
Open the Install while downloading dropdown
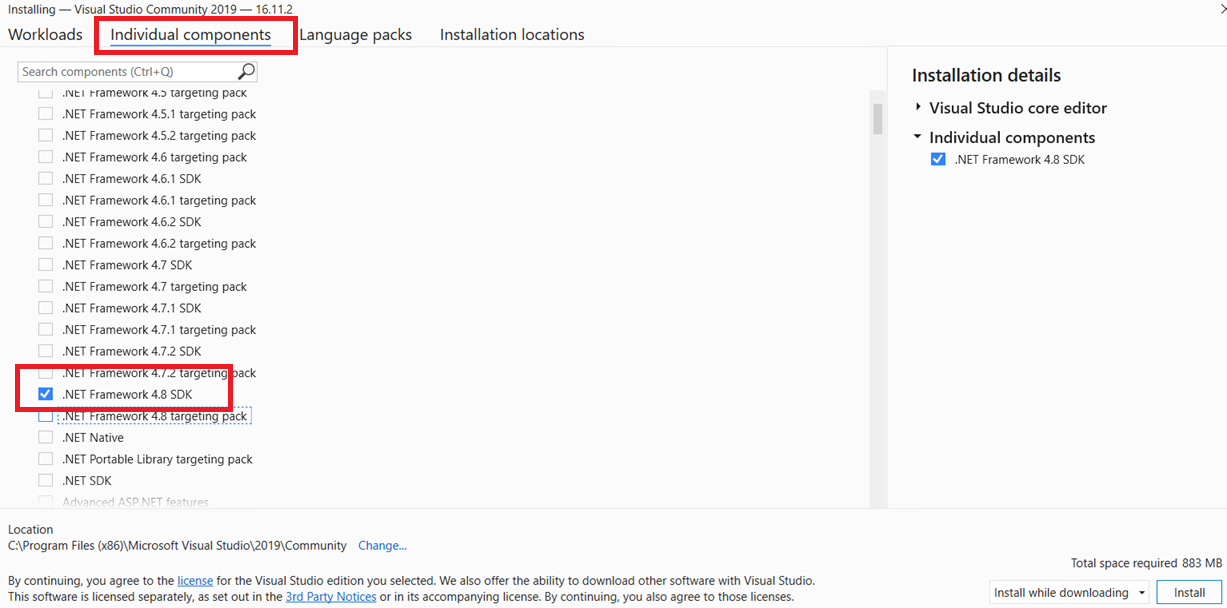pos(1069,593)
